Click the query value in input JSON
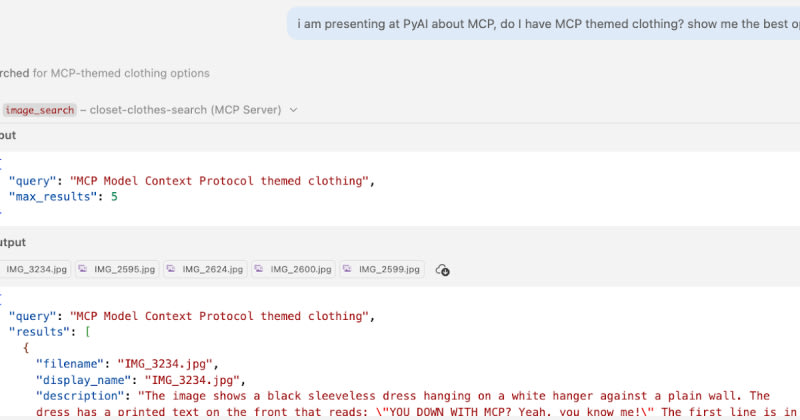Screen dimensions: 800x420 click(x=219, y=181)
